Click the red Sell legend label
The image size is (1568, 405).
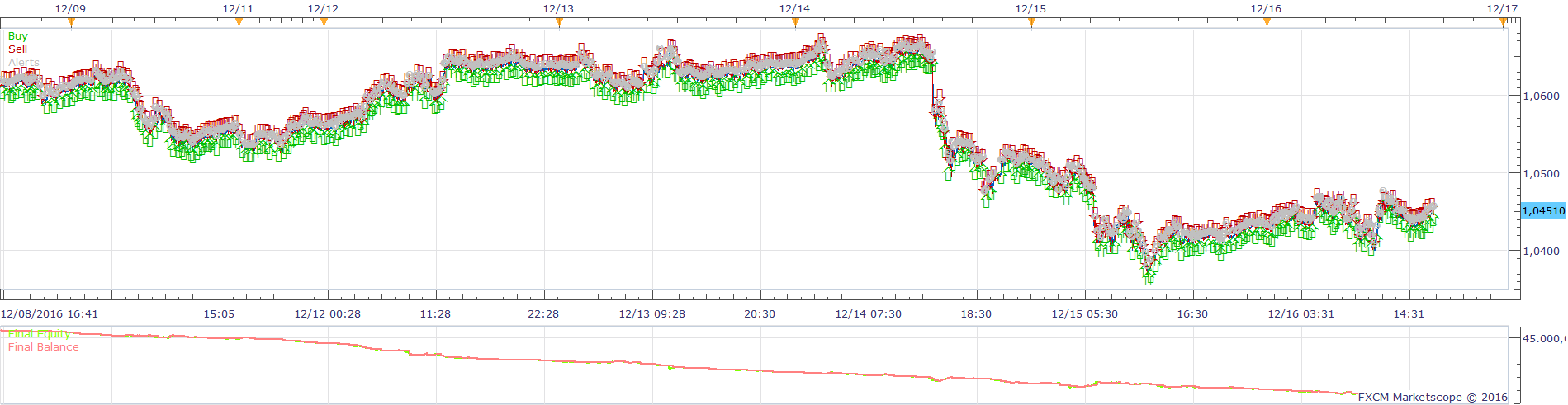click(17, 49)
